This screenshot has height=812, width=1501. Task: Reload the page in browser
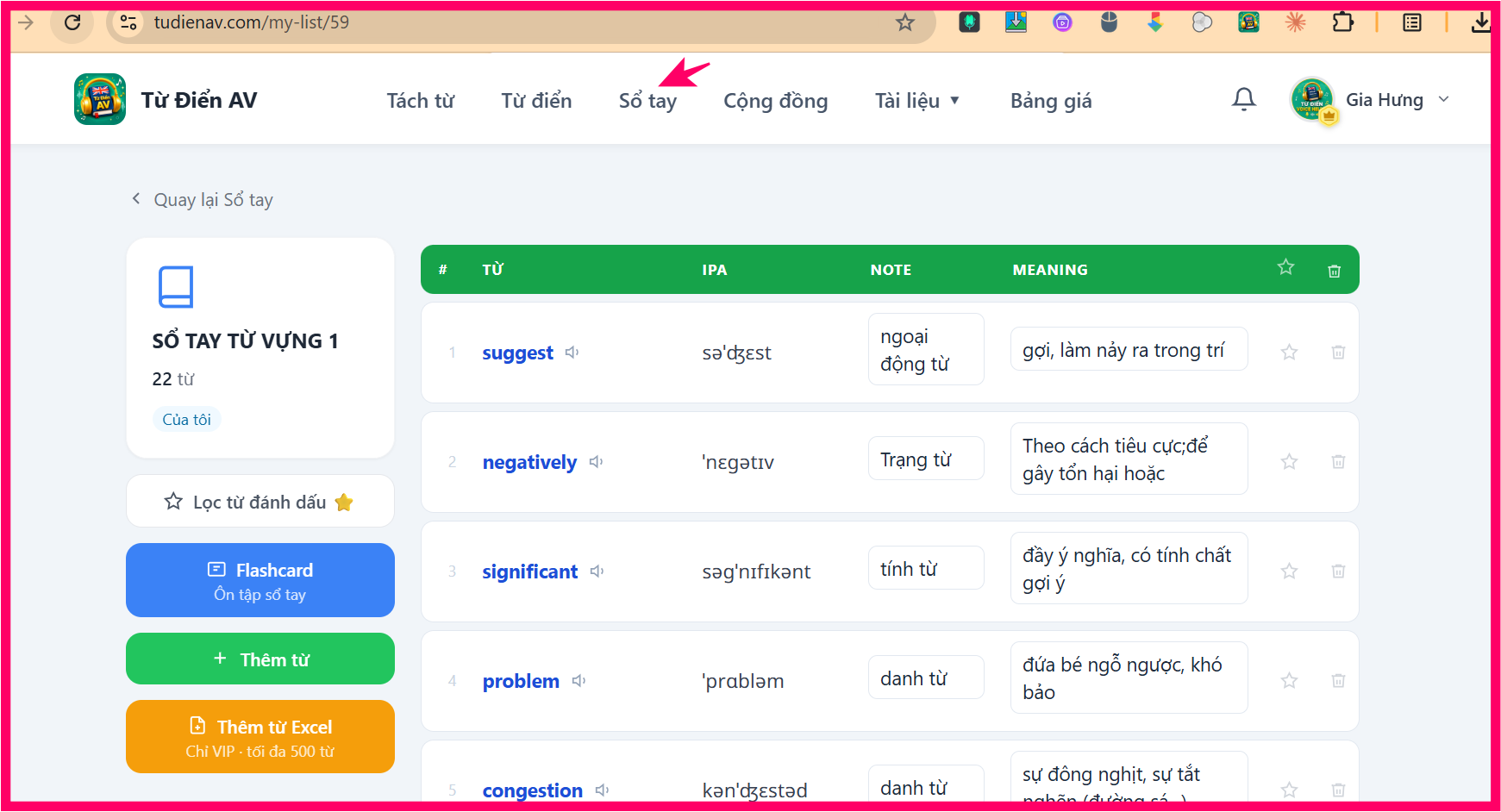72,22
